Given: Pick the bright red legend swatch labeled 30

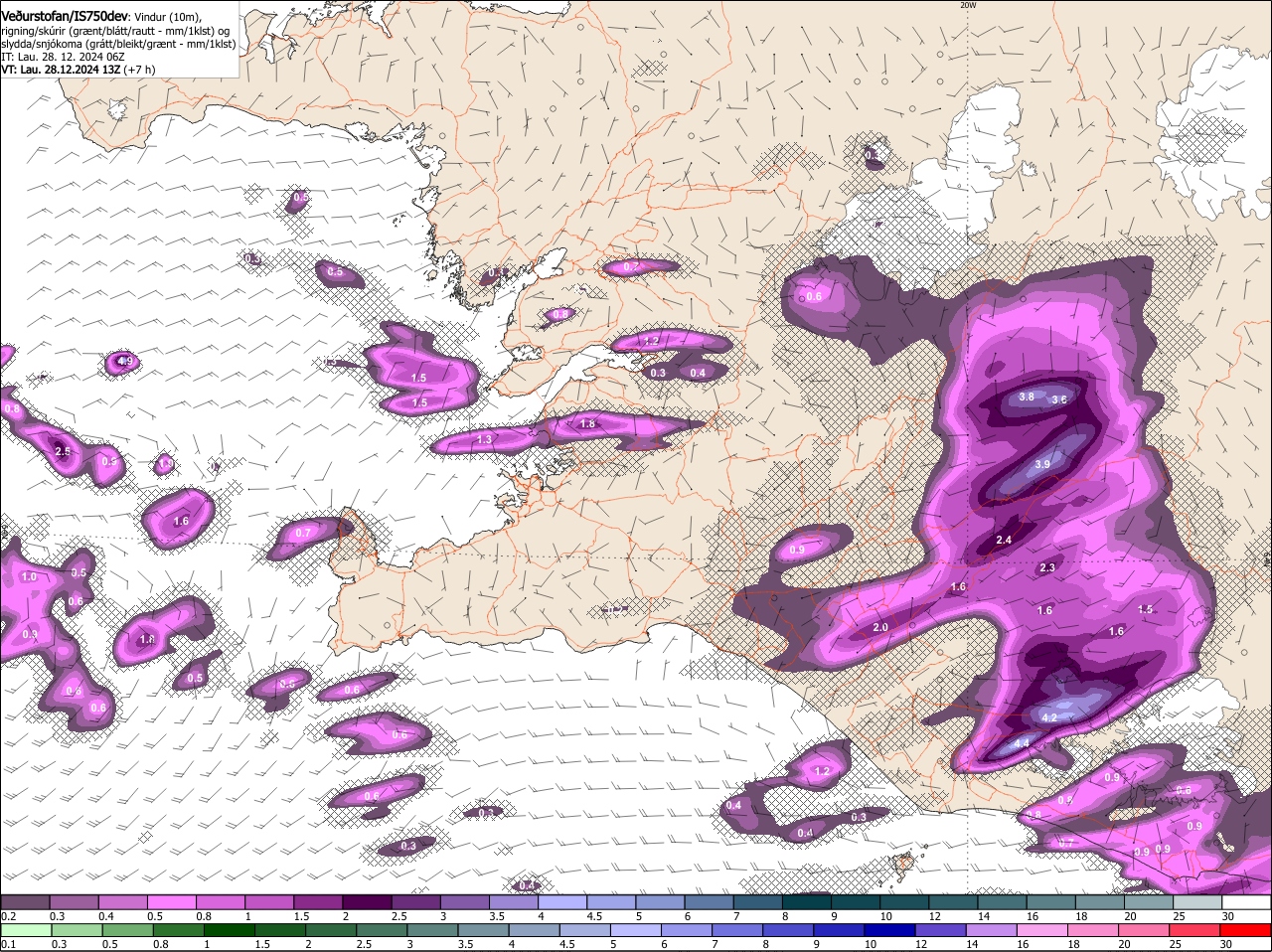Looking at the screenshot, I should point(1246,929).
